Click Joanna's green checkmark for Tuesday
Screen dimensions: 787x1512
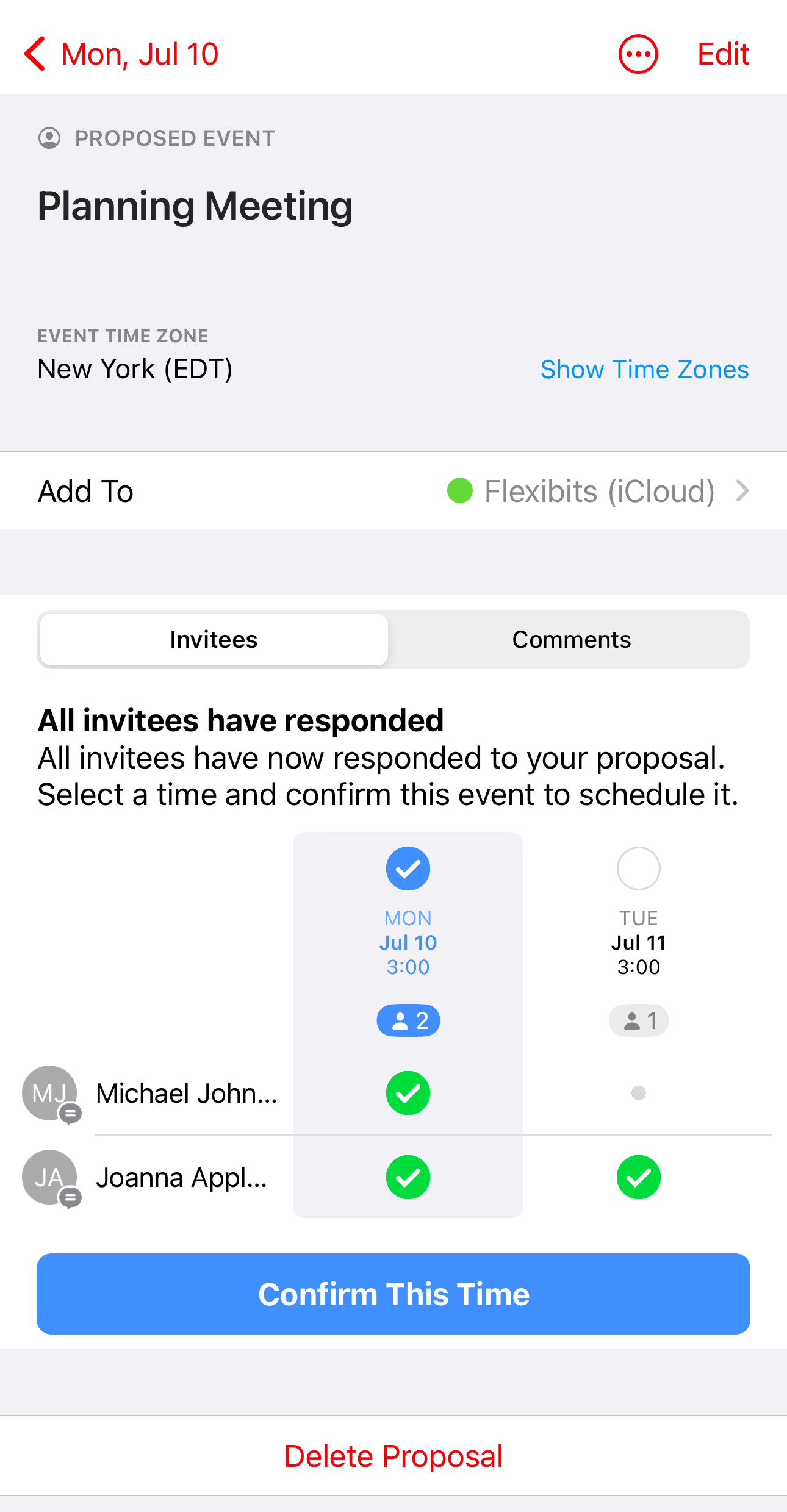pos(639,1177)
